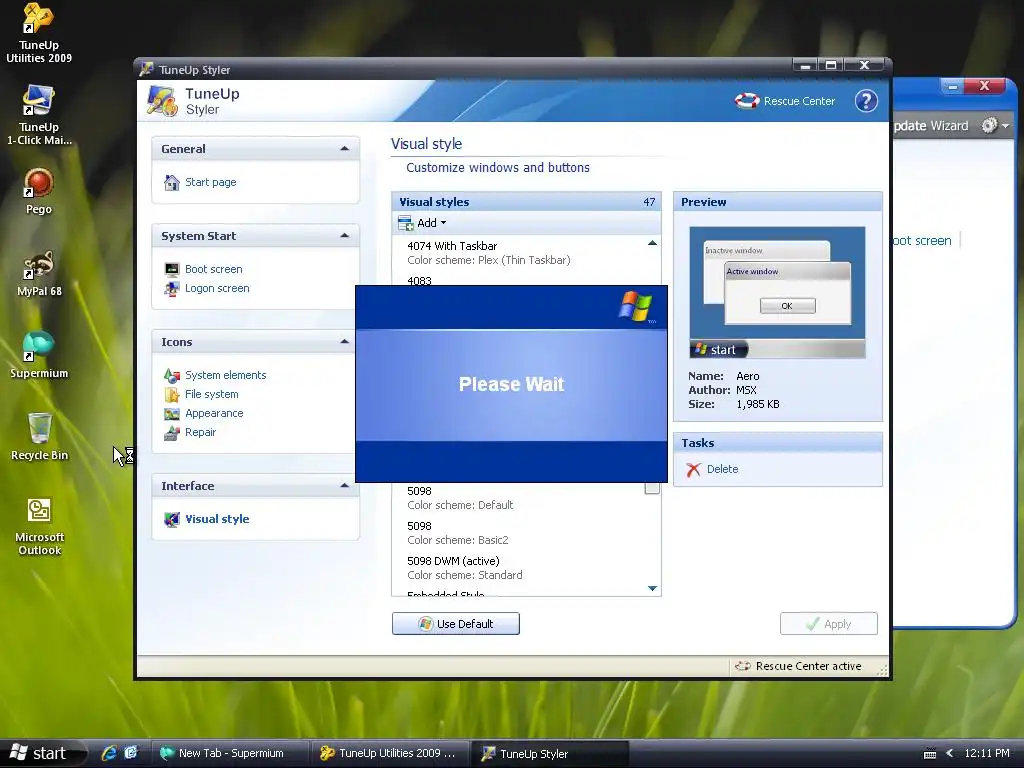Launch the Pego desktop shortcut
This screenshot has width=1024, height=768.
pos(39,191)
